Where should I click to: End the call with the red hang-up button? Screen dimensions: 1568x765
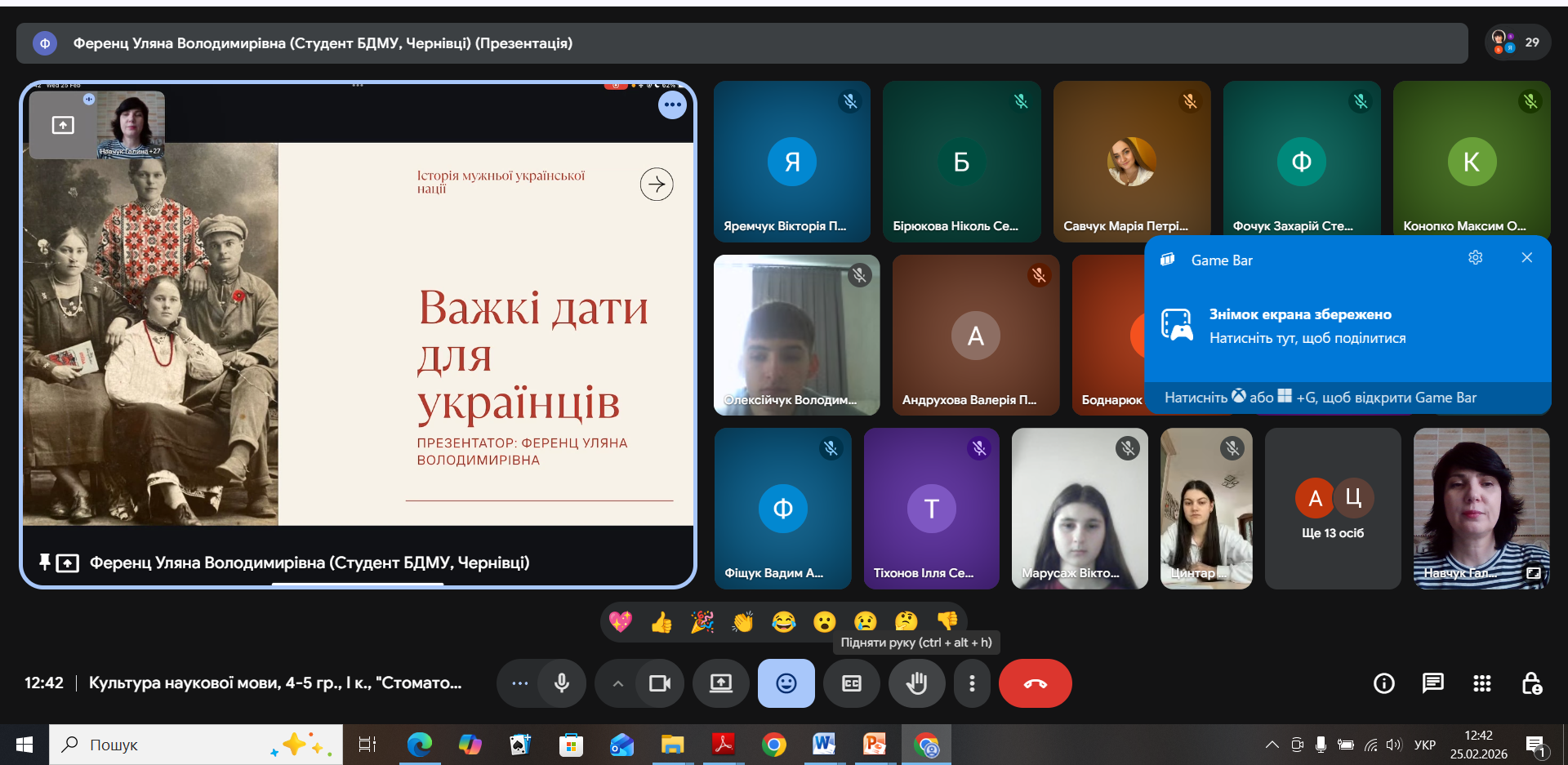tap(1035, 683)
